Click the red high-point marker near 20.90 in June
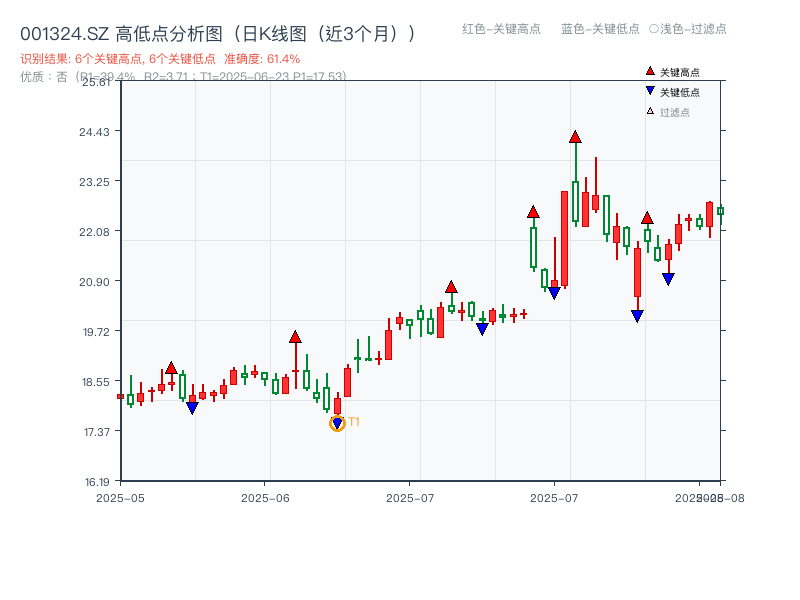Screen dimensions: 800x600 450,288
